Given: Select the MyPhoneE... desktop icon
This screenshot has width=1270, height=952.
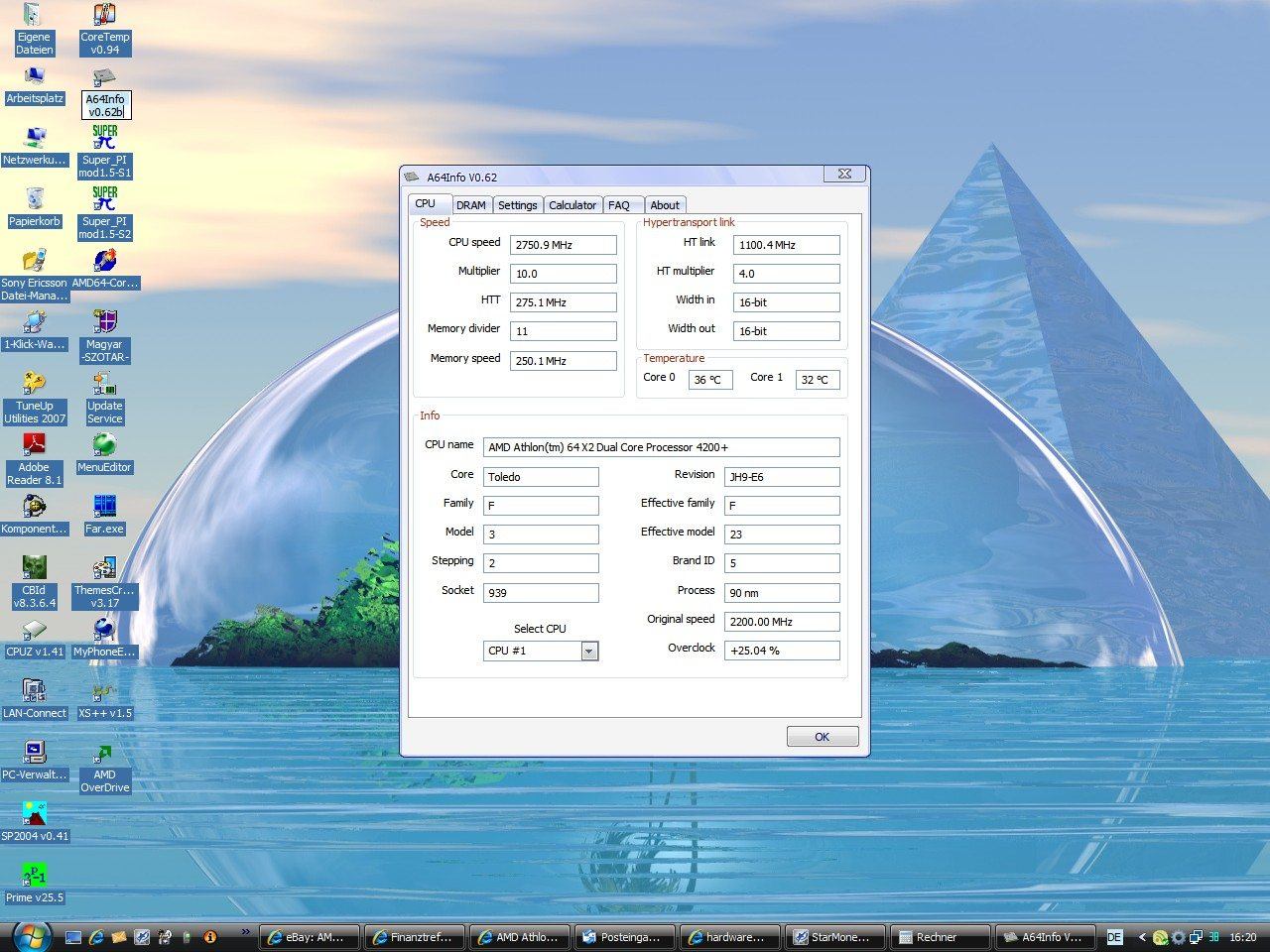Looking at the screenshot, I should click(104, 639).
